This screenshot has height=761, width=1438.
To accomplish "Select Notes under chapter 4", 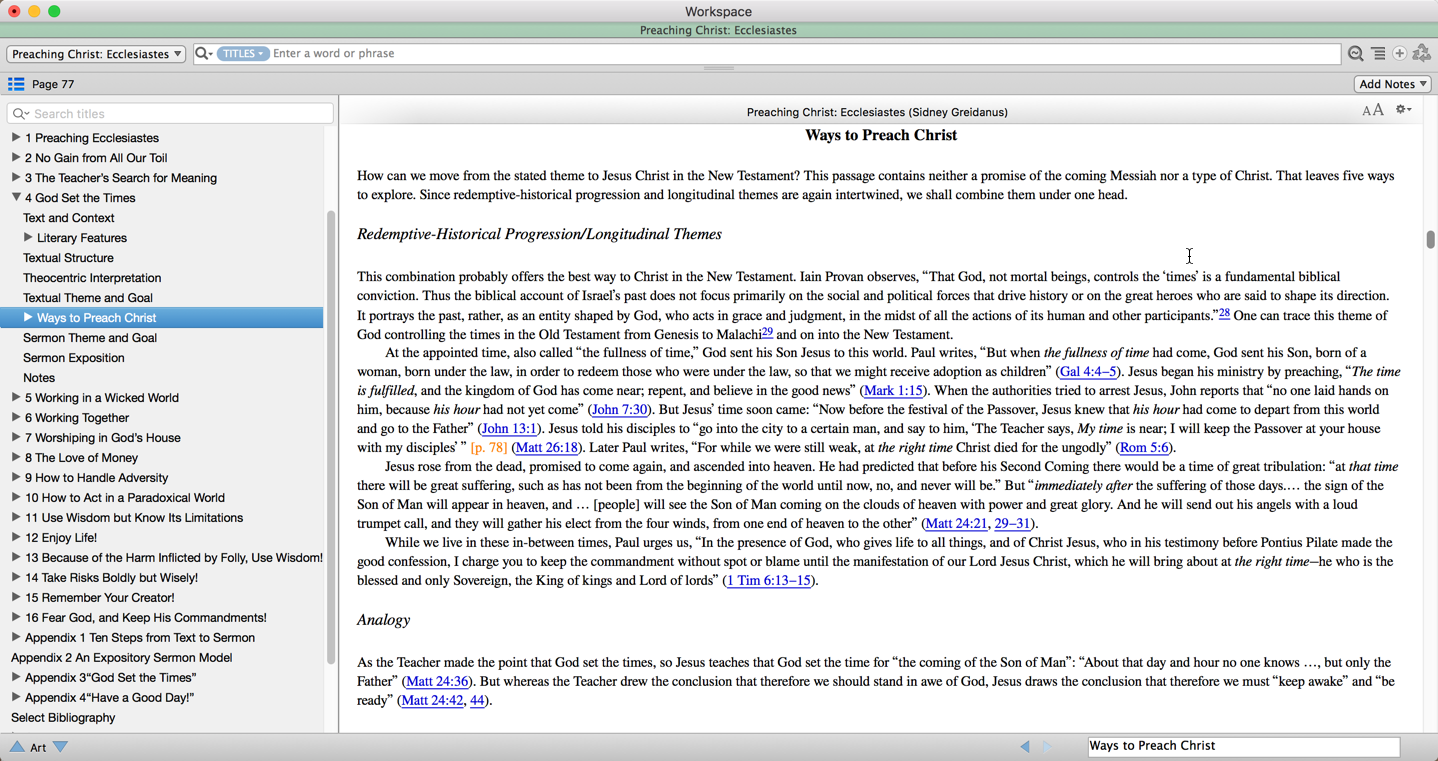I will [39, 378].
